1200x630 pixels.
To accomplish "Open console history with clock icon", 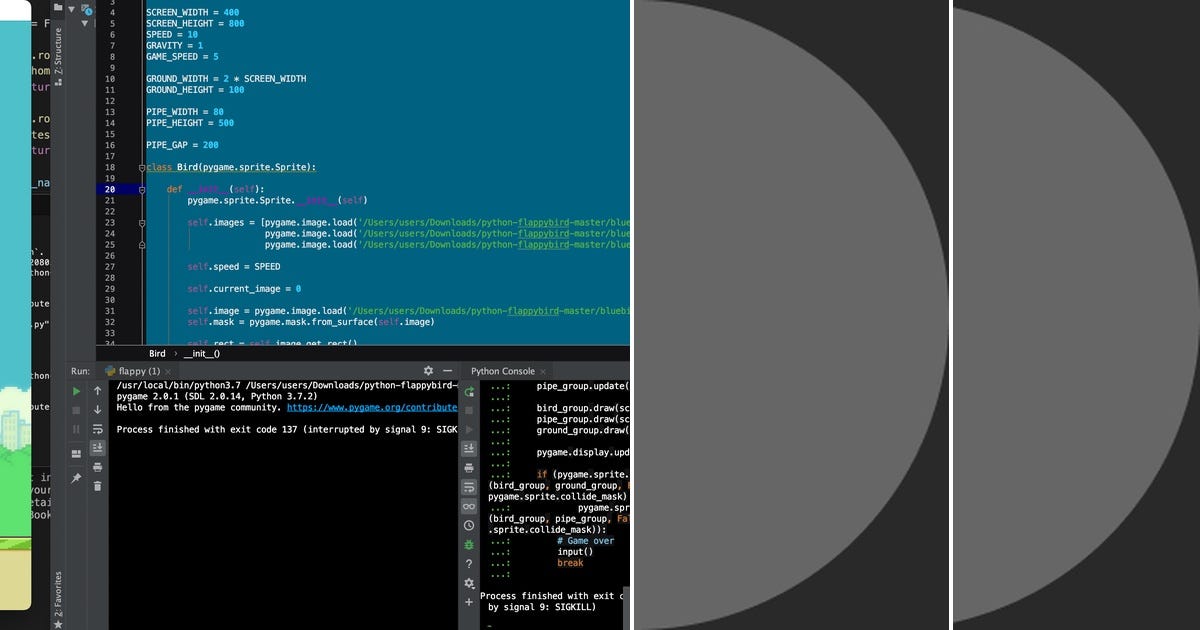I will click(x=469, y=525).
